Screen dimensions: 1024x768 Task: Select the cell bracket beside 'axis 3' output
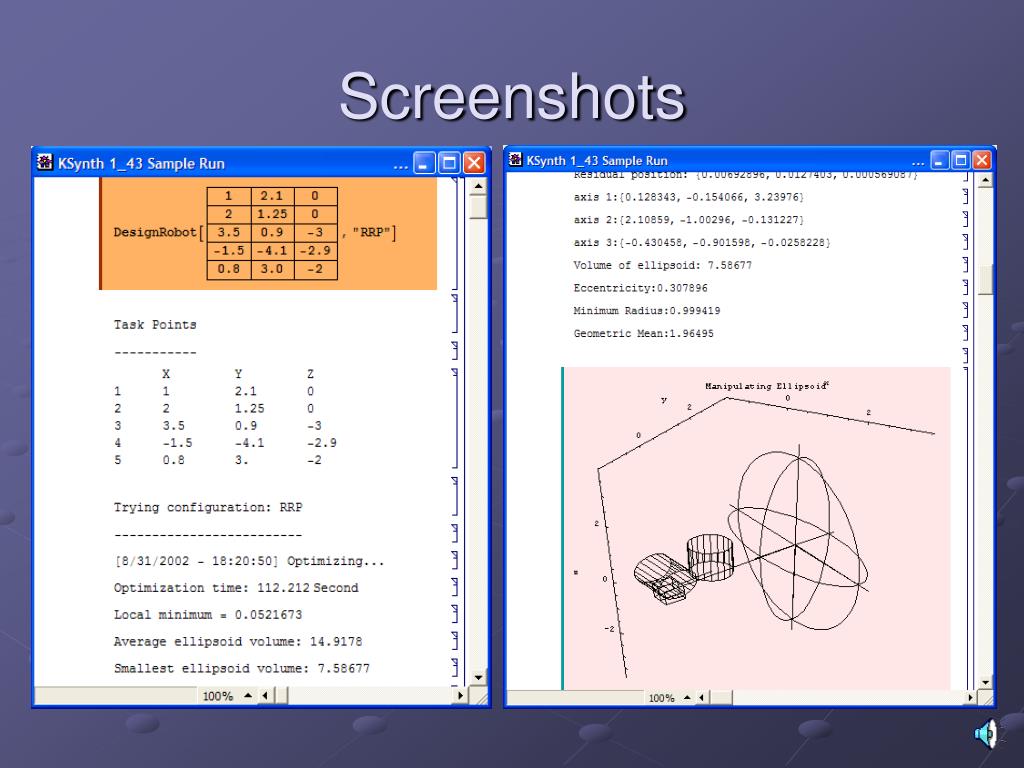click(x=966, y=242)
